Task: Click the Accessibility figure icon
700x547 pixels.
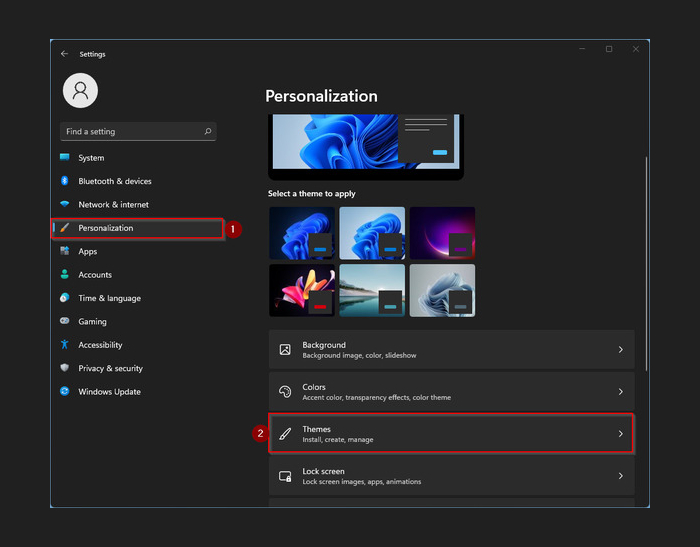Action: 65,344
